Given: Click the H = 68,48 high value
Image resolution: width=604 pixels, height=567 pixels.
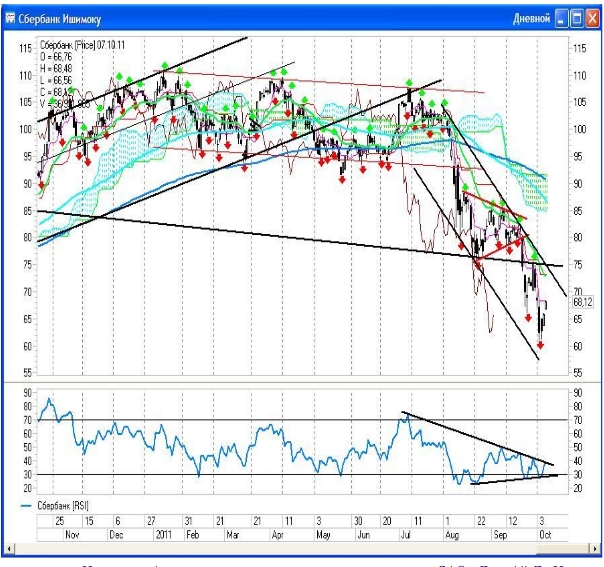Looking at the screenshot, I should [x=56, y=68].
